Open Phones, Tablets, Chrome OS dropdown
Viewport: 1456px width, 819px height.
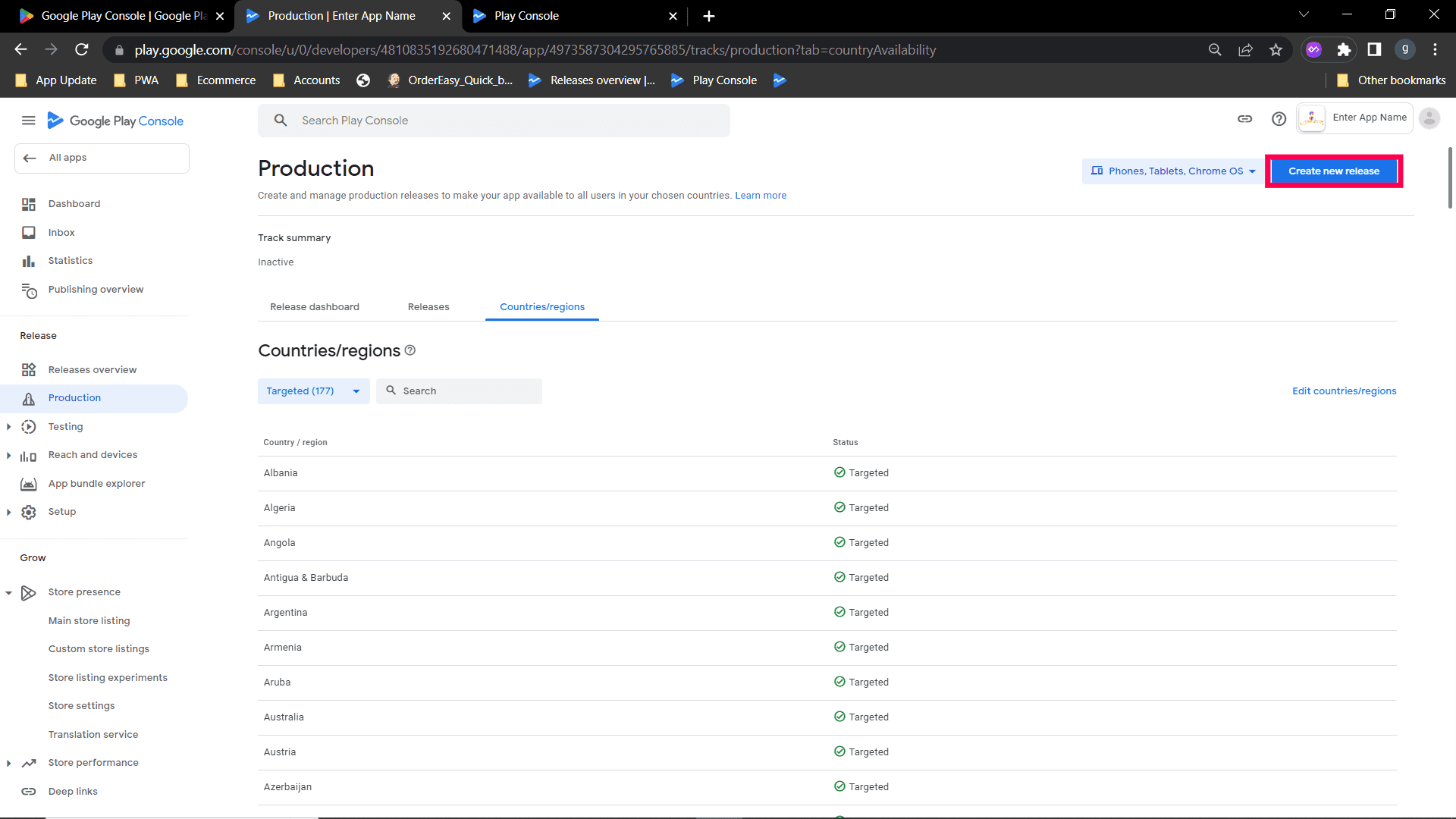pyautogui.click(x=1173, y=171)
